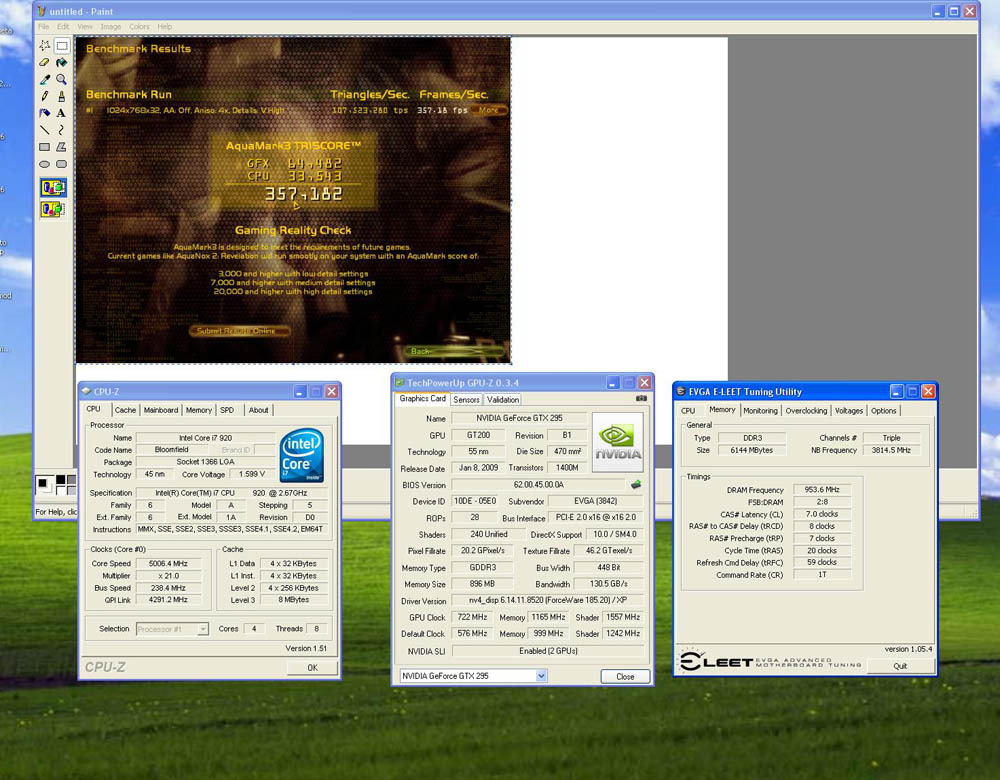Image resolution: width=1000 pixels, height=780 pixels.
Task: Choose the opaque selection option in Paint
Action: point(53,188)
